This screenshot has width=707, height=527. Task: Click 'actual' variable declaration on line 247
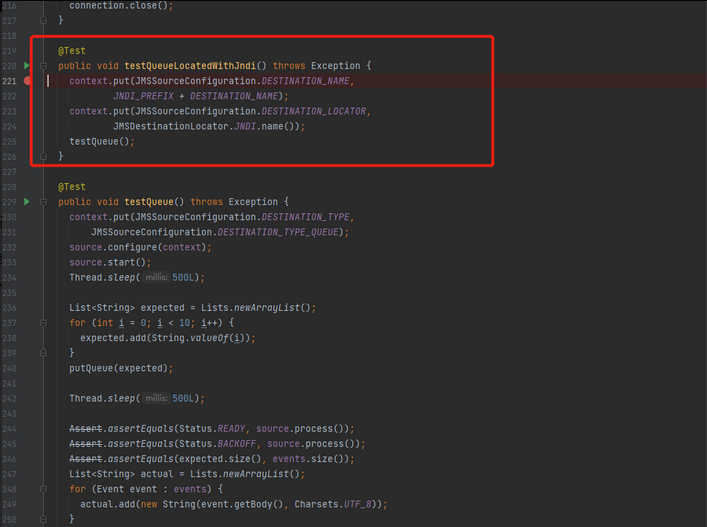point(157,474)
